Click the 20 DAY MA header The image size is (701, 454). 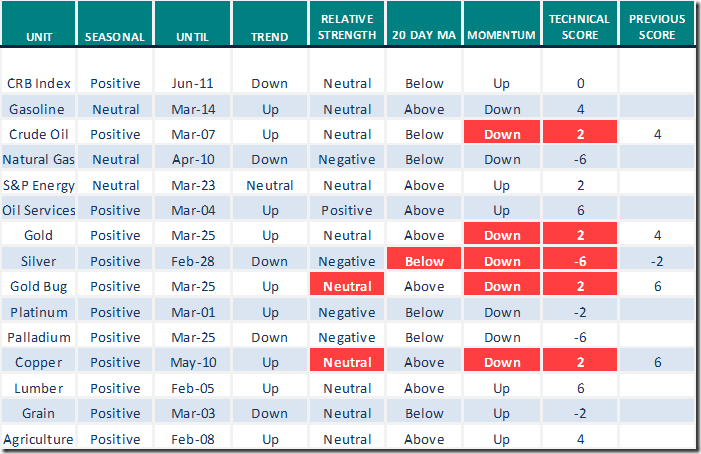pyautogui.click(x=424, y=37)
